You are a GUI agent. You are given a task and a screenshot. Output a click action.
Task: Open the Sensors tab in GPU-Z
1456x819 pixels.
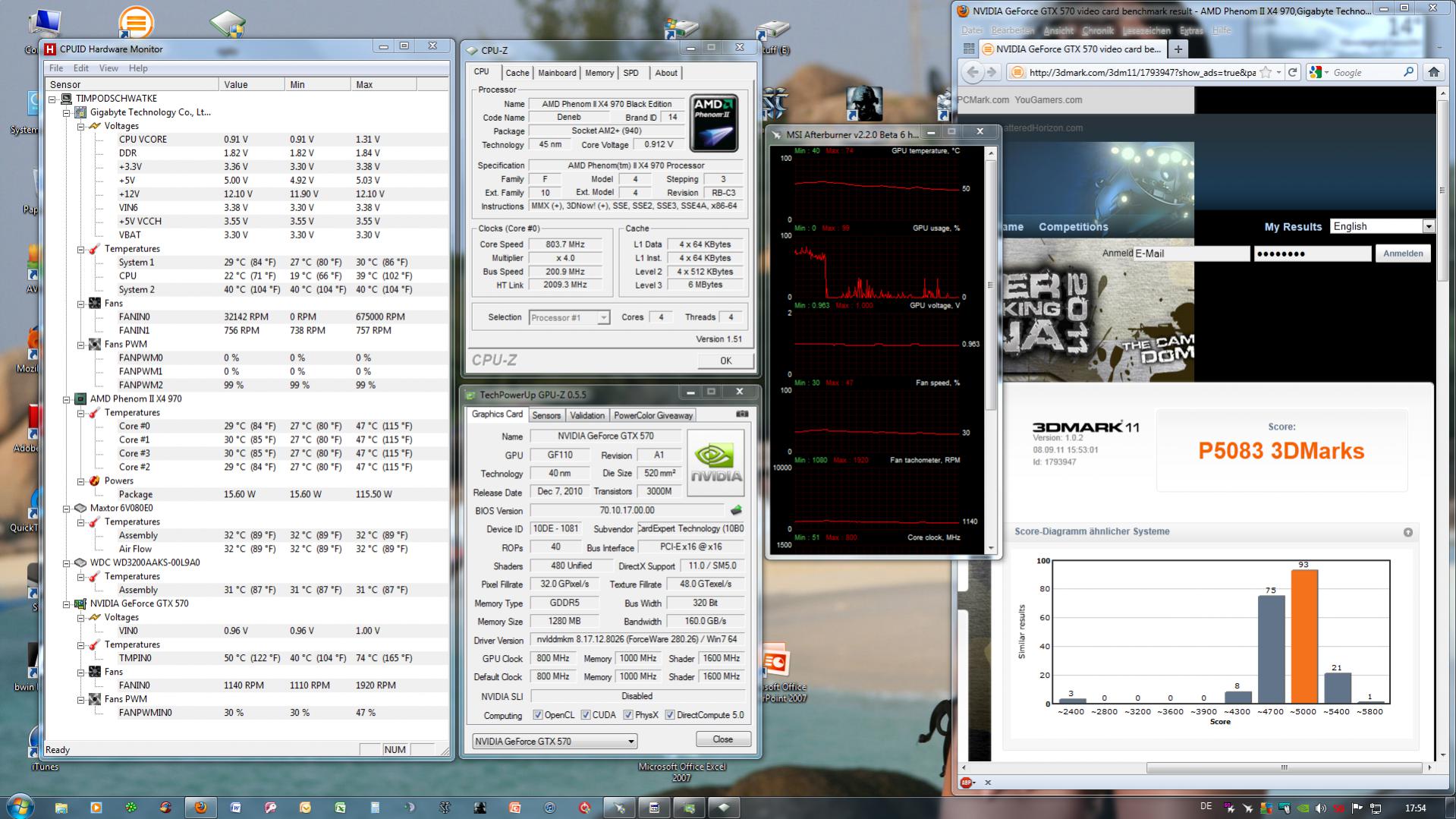[x=546, y=415]
